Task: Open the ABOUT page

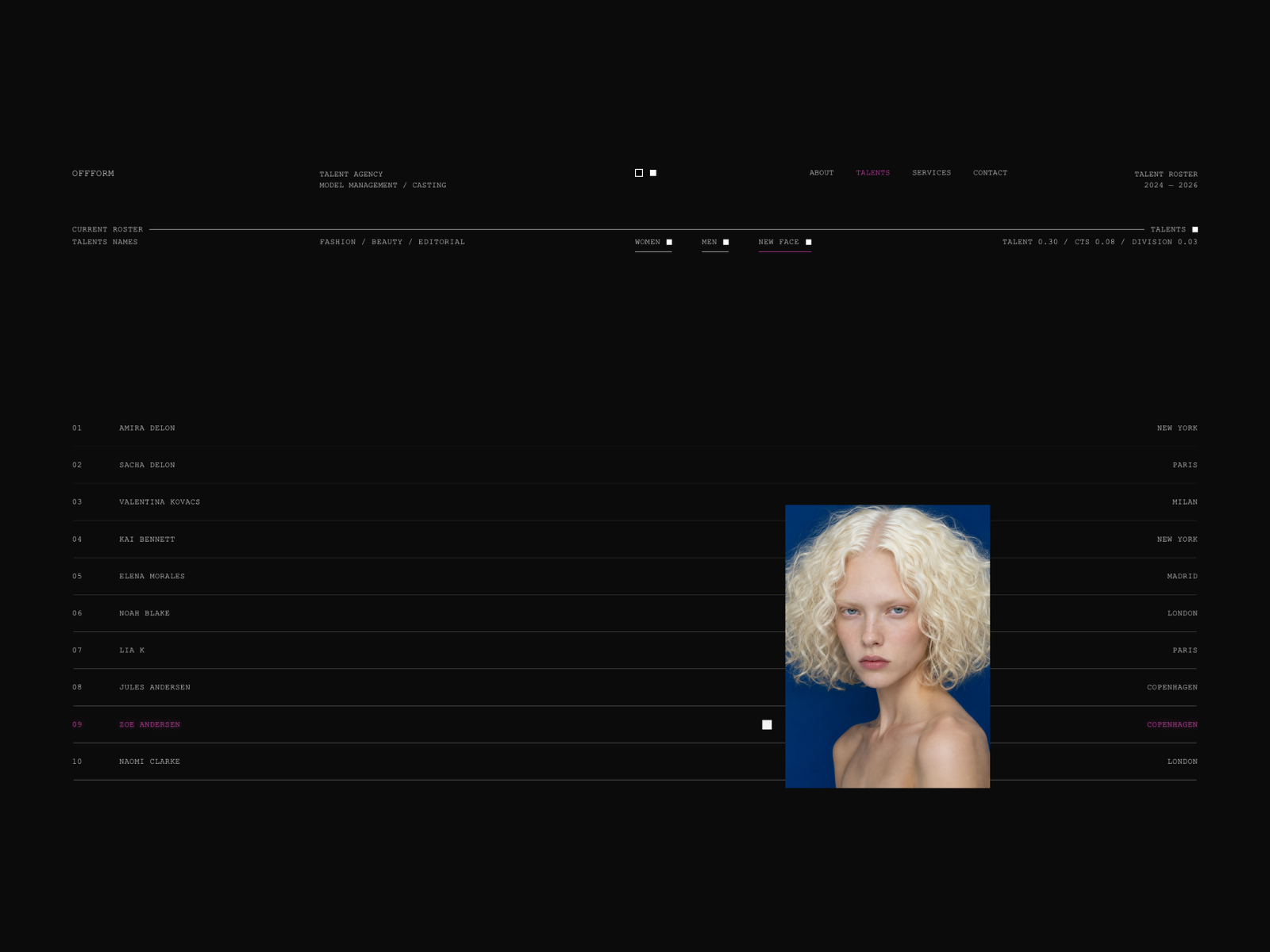Action: (x=822, y=173)
